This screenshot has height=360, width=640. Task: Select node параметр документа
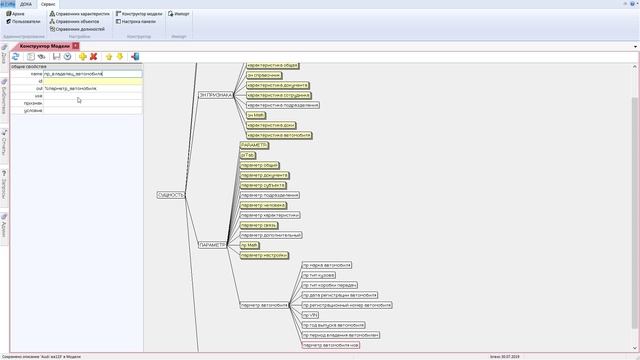[x=264, y=175]
